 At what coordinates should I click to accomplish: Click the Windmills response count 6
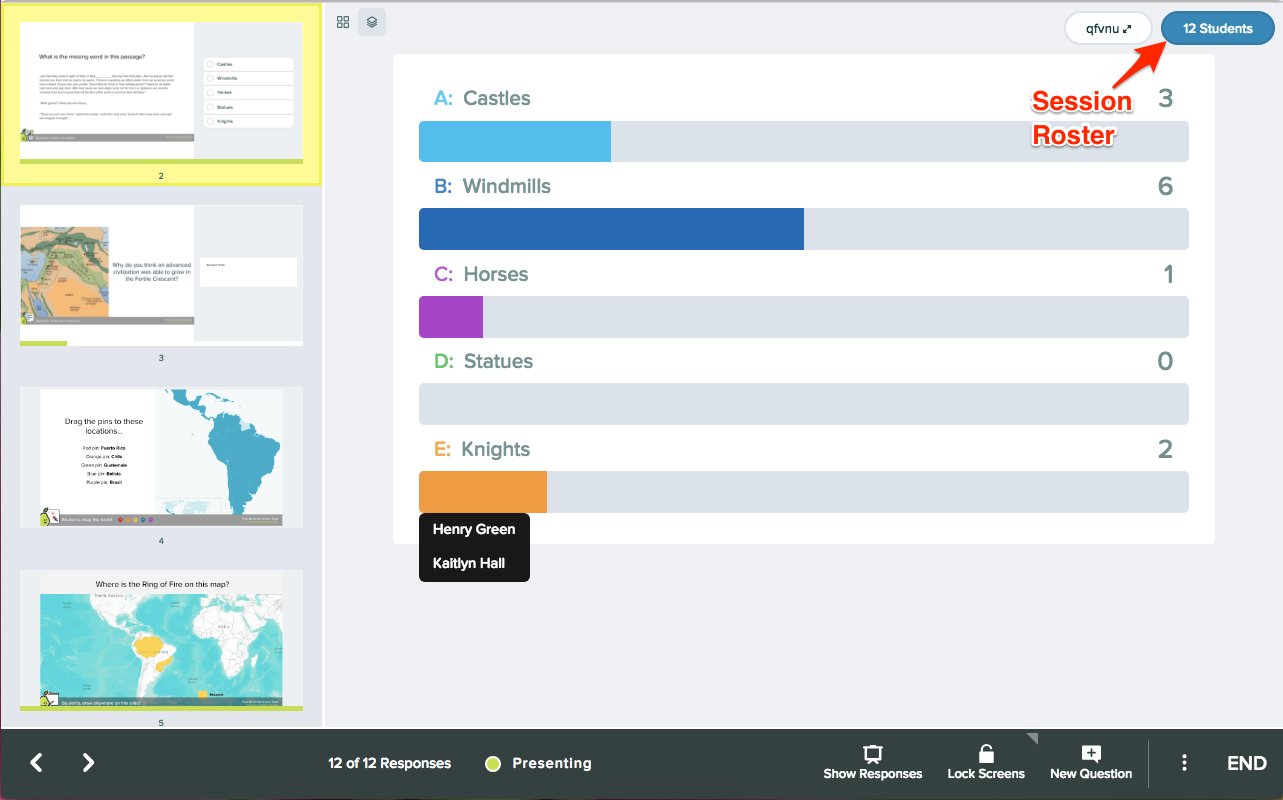1165,186
